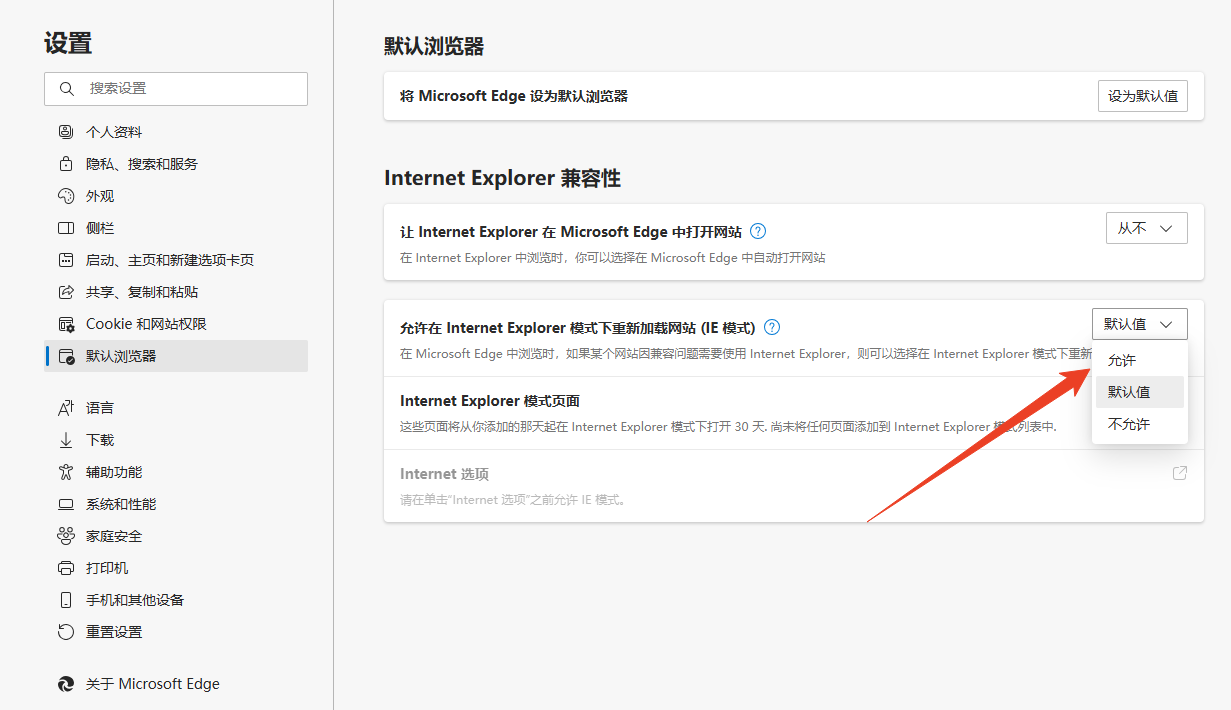Image resolution: width=1231 pixels, height=710 pixels.
Task: Open 下载 settings
Action: click(x=176, y=440)
